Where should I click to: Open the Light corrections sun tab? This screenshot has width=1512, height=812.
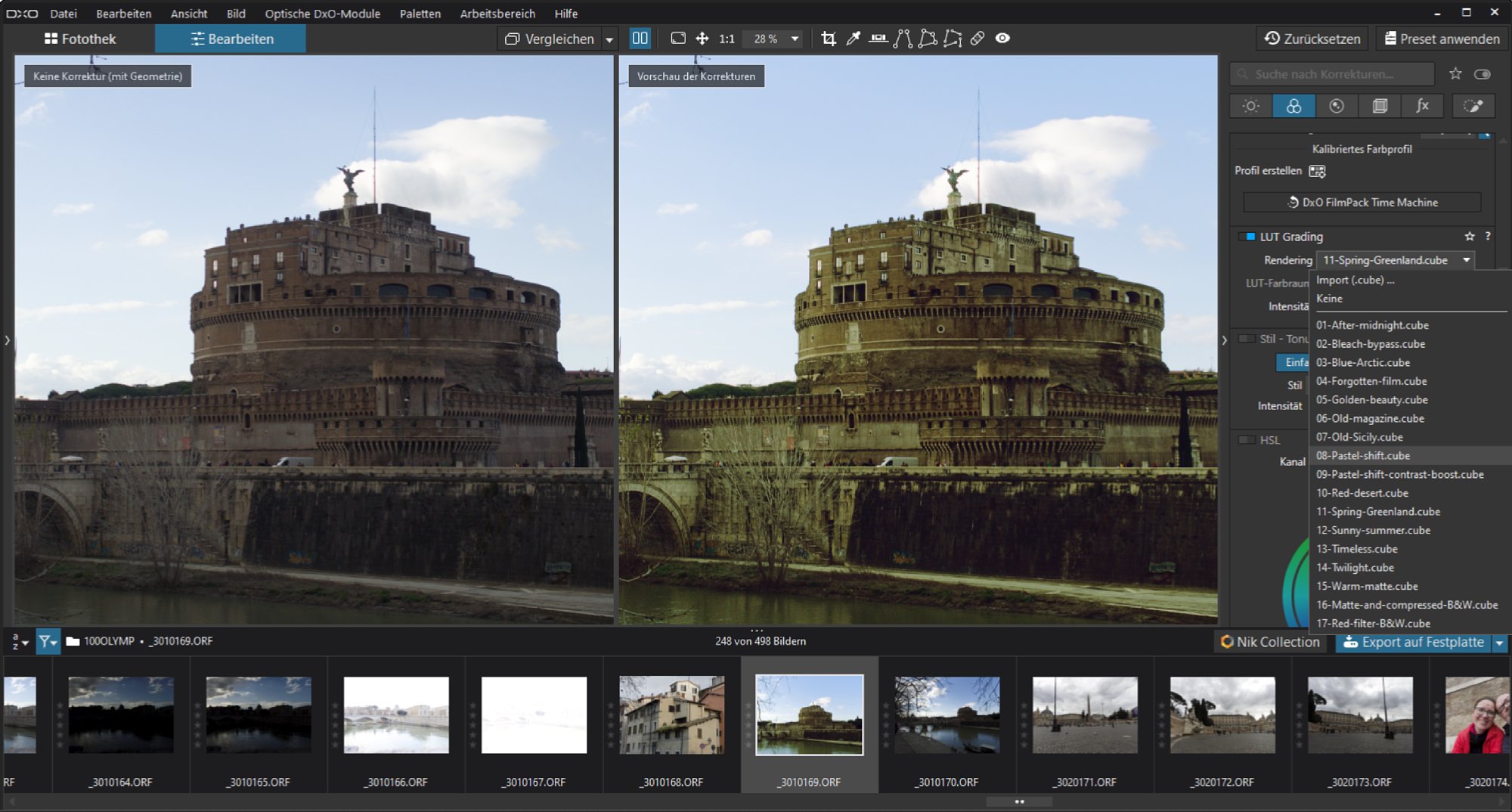point(1250,106)
